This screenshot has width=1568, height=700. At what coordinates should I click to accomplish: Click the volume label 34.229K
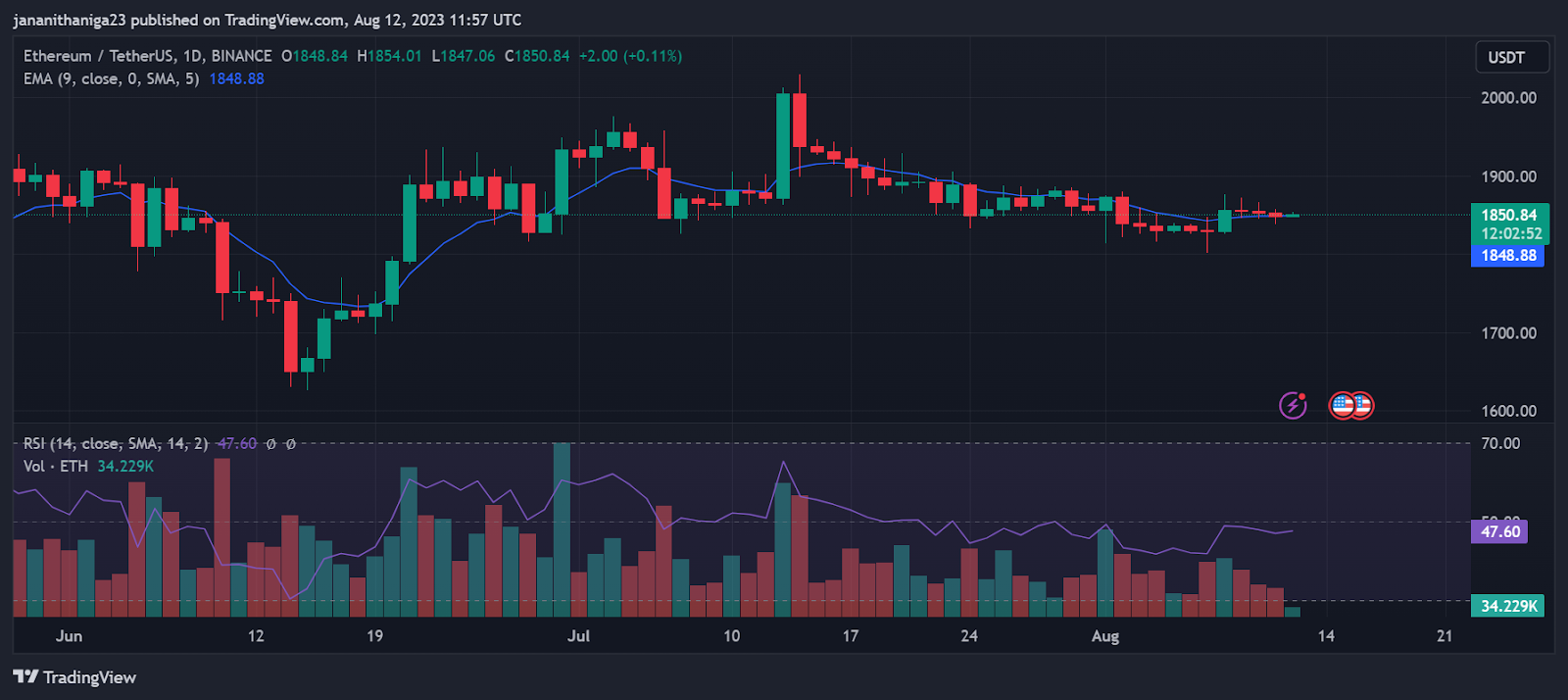point(1508,606)
